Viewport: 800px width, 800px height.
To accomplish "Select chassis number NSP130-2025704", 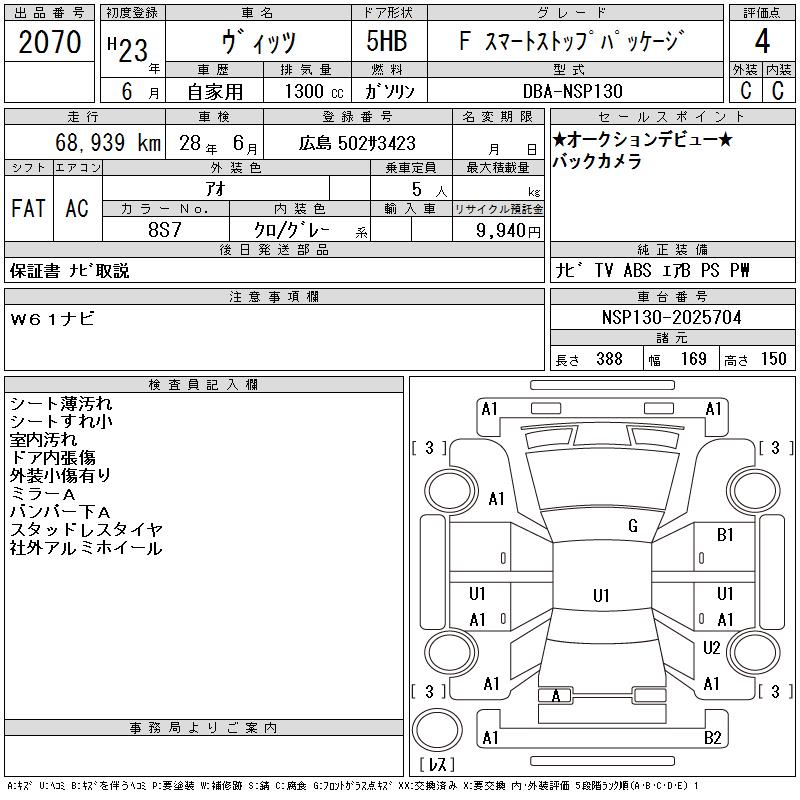I will click(x=671, y=317).
